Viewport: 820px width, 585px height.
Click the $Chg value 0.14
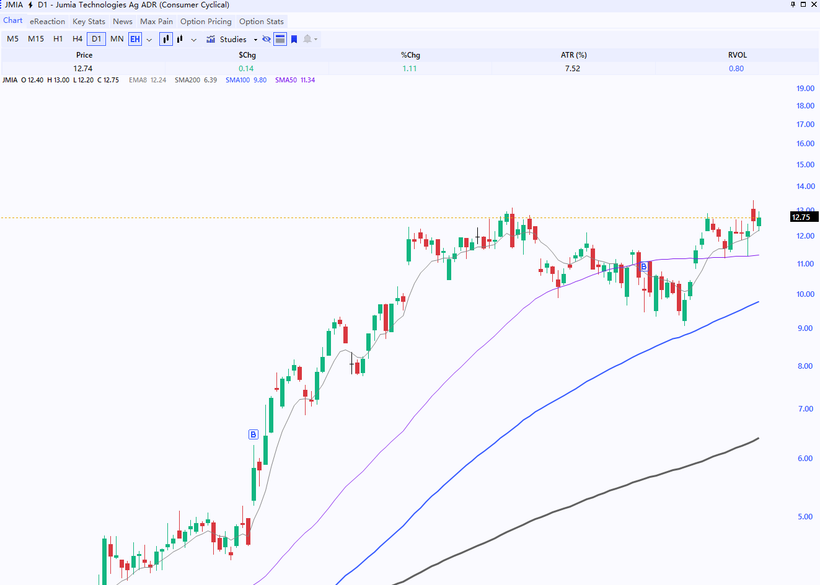(x=246, y=68)
